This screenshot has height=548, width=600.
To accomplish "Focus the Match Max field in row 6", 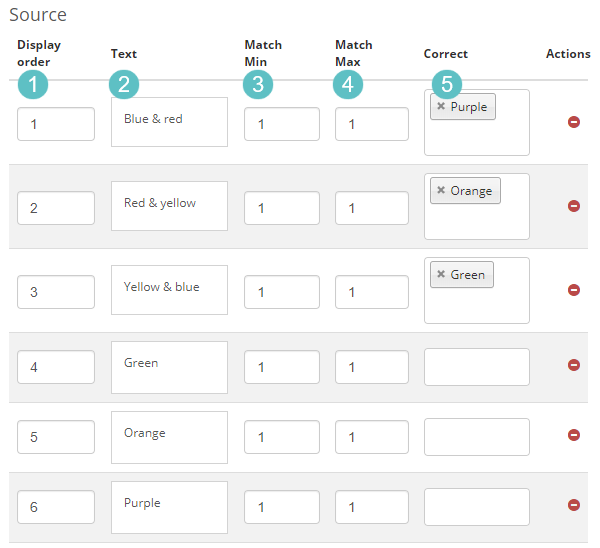I will pyautogui.click(x=371, y=507).
